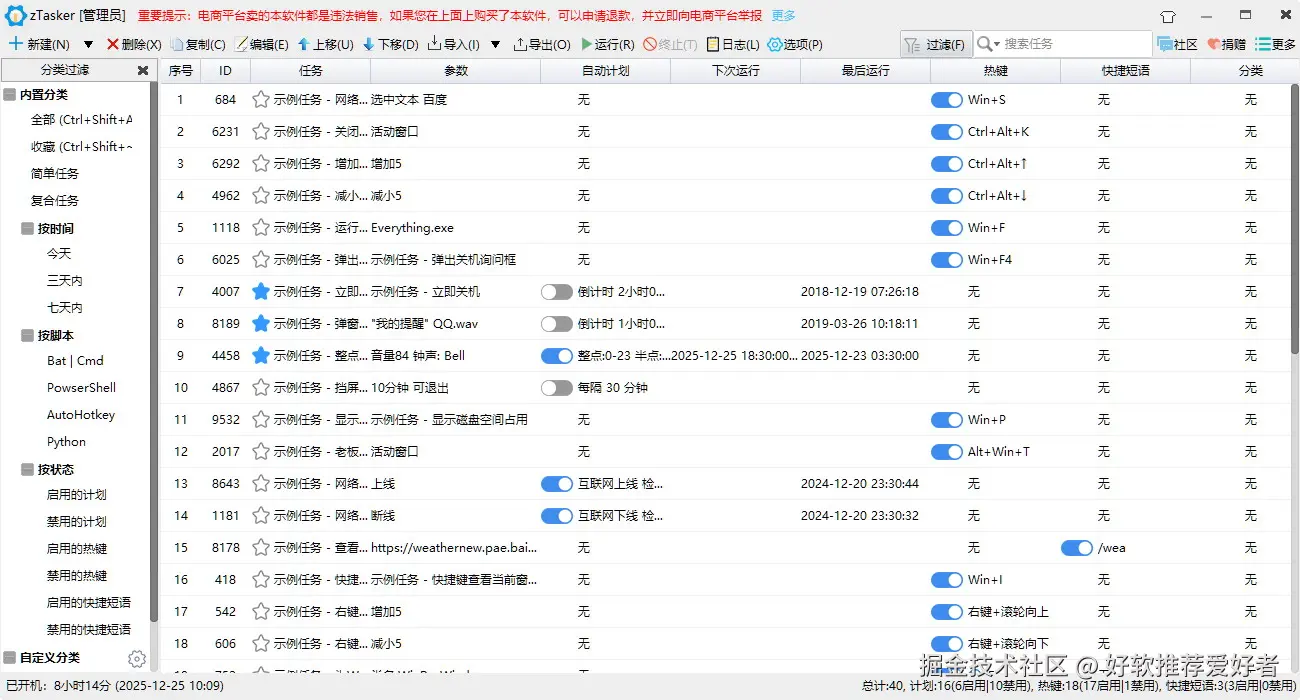This screenshot has height=700, width=1300.
Task: Star the task with ID 4867
Action: coord(261,388)
